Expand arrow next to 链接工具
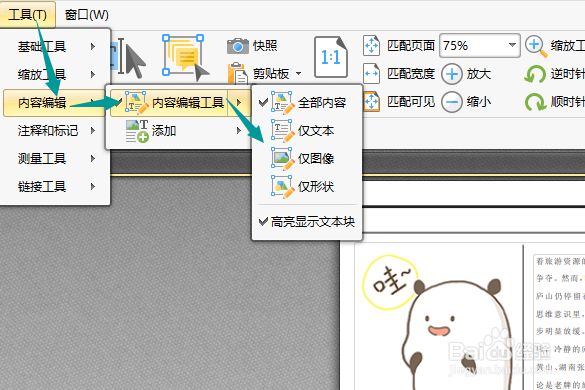585x390 pixels. (x=93, y=186)
